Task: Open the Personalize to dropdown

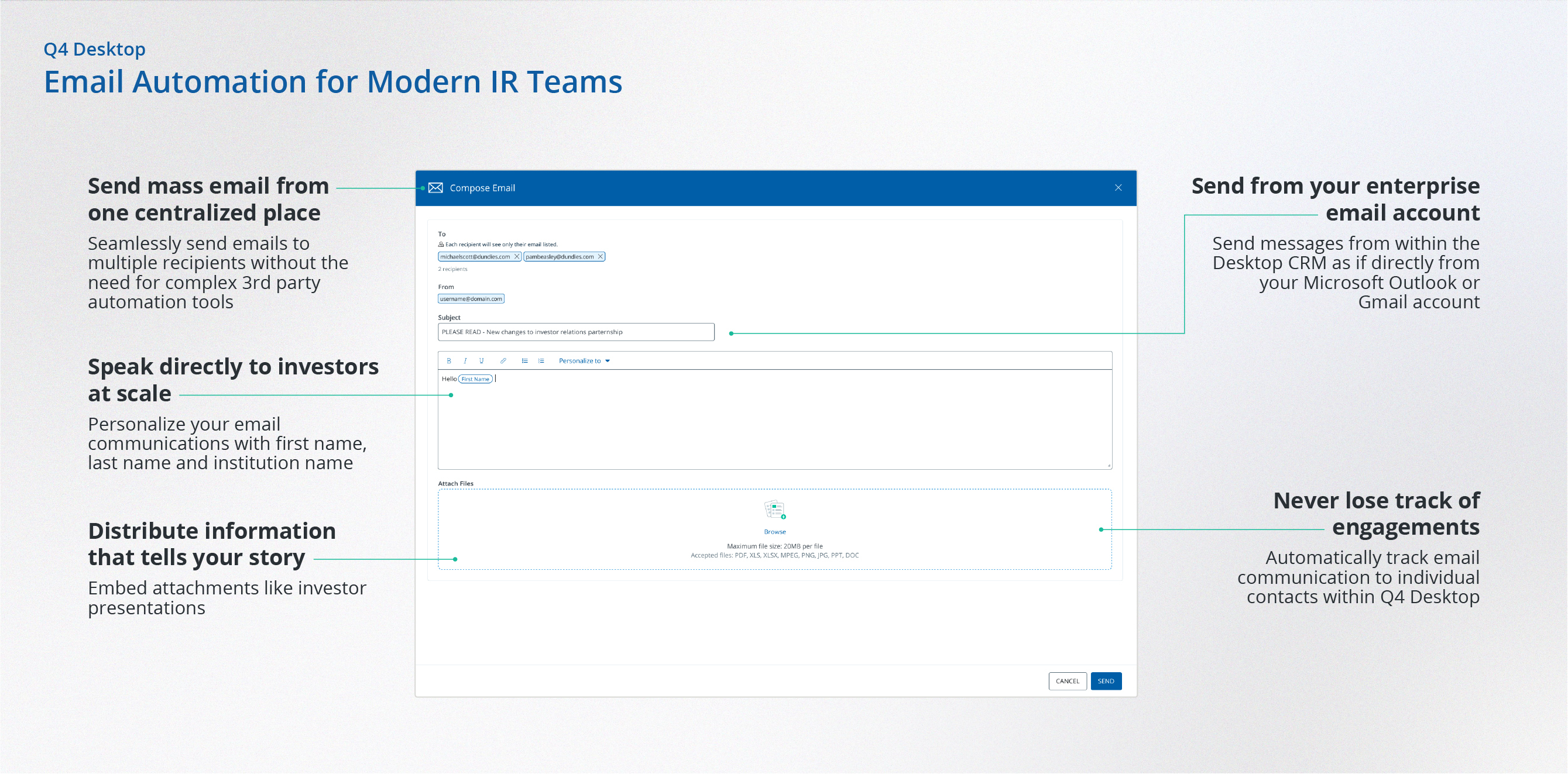Action: 584,361
